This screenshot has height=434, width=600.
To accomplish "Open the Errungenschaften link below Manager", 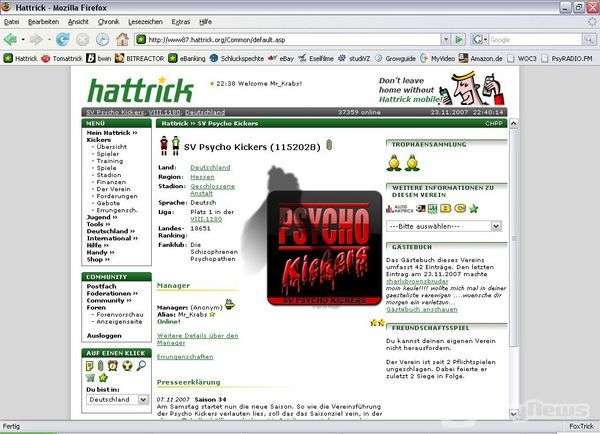I will 185,357.
